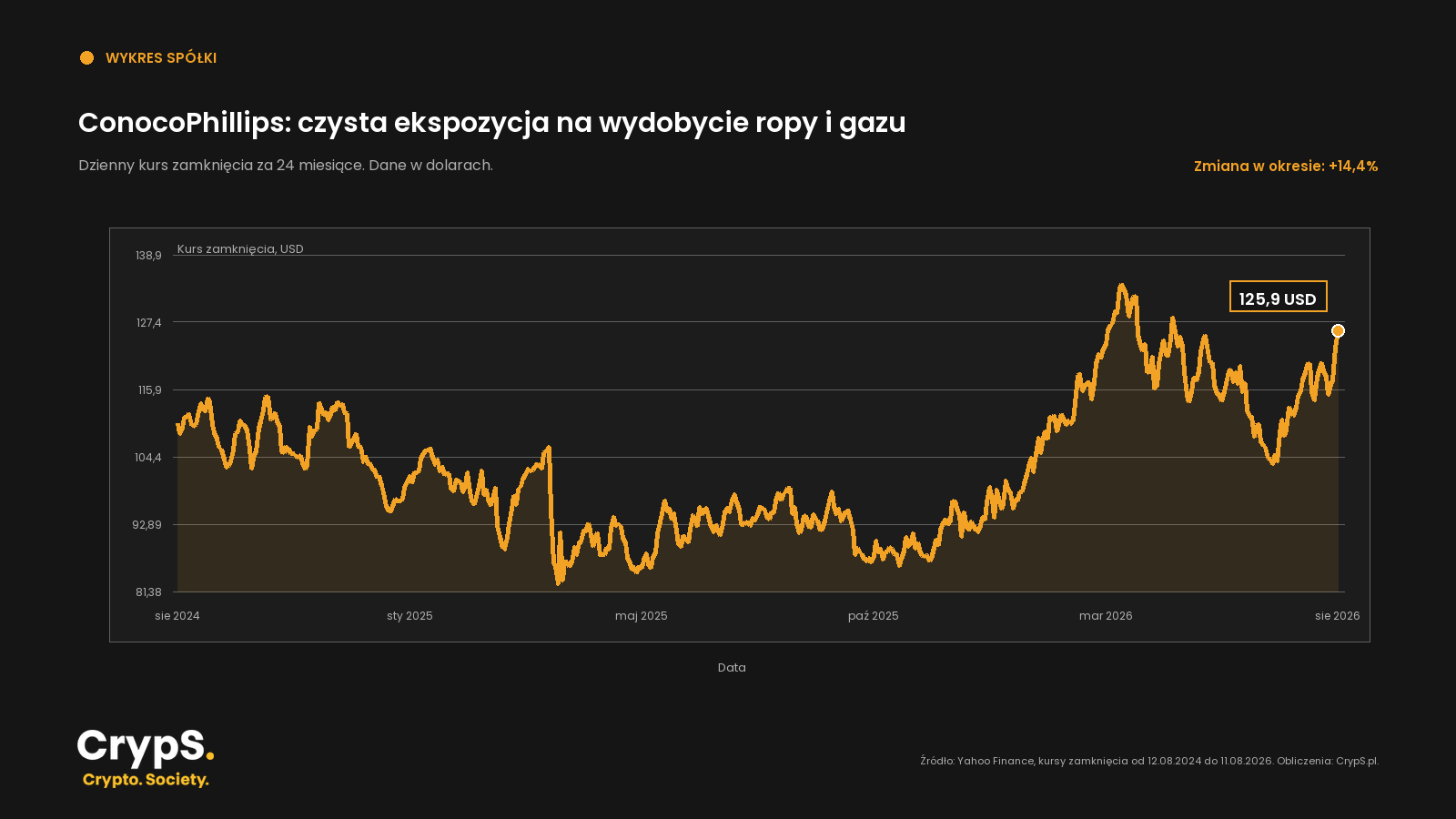Viewport: 1456px width, 819px height.
Task: Click the 92,89 y-axis label
Action: tap(147, 525)
